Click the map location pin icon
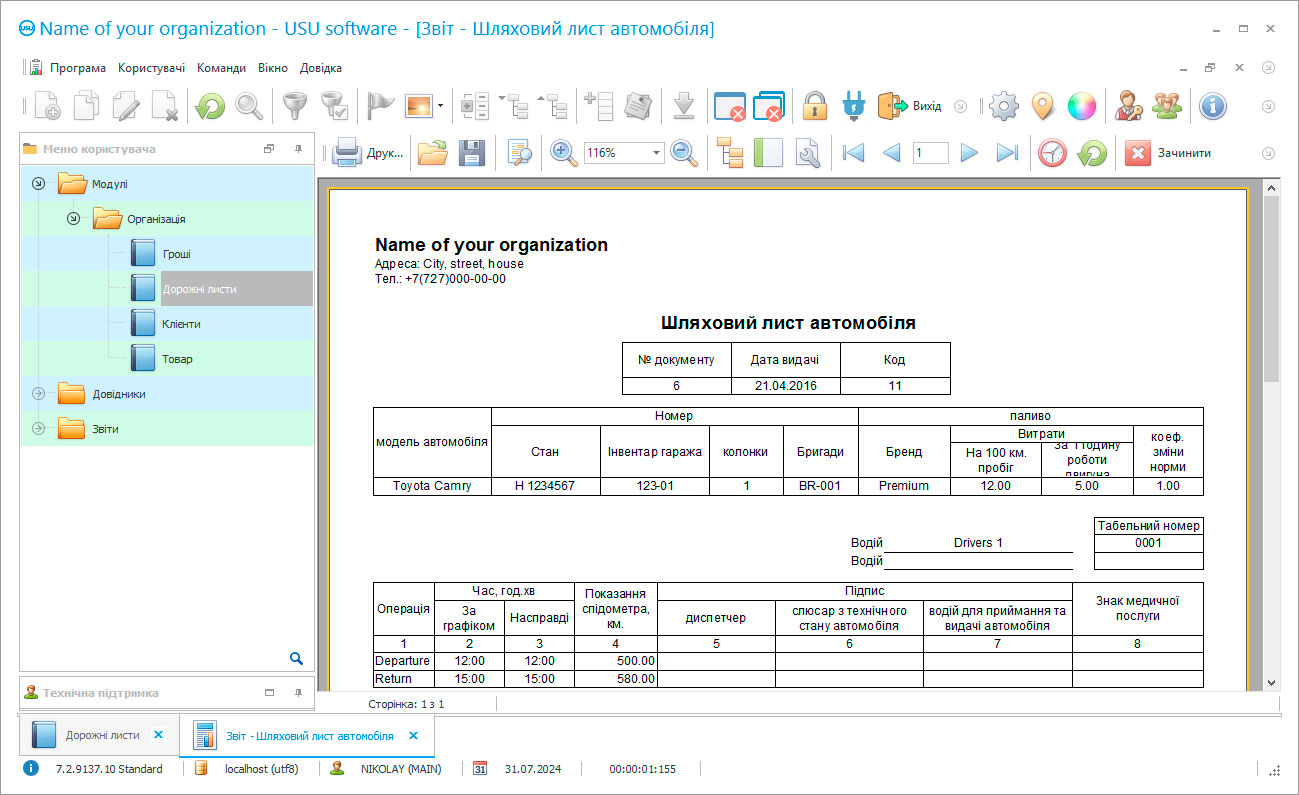1299x795 pixels. tap(1042, 106)
